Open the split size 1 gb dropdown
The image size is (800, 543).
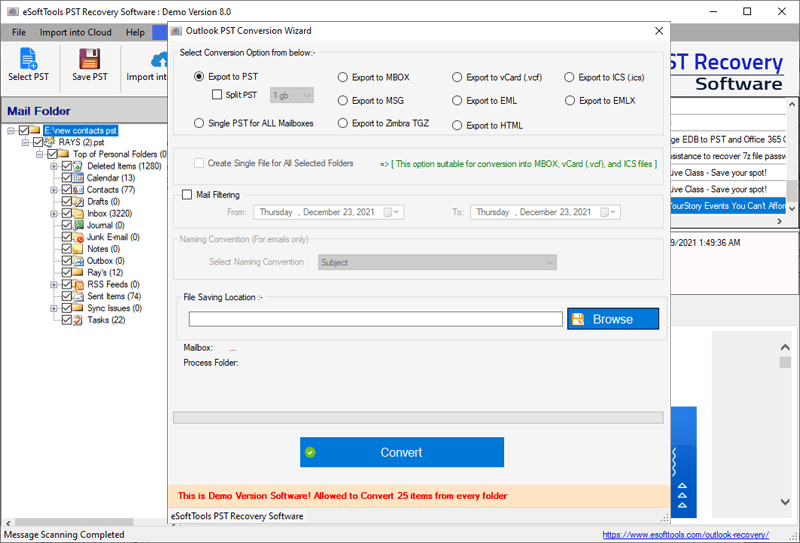(292, 95)
